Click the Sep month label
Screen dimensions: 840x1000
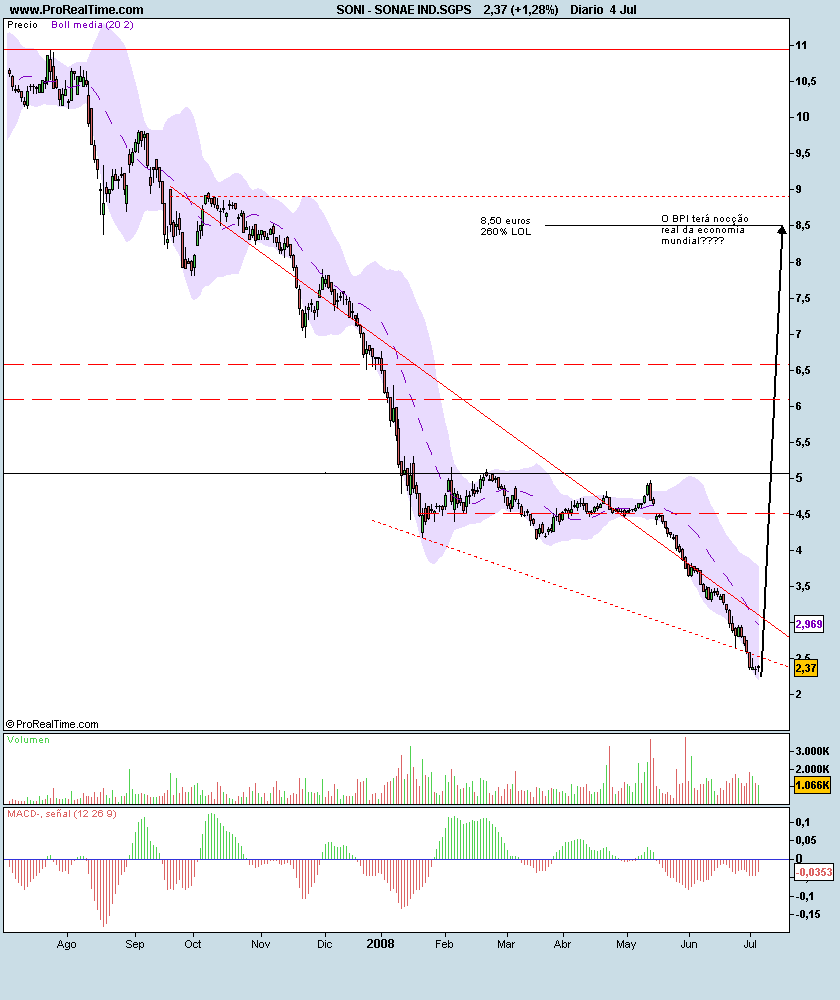point(135,945)
